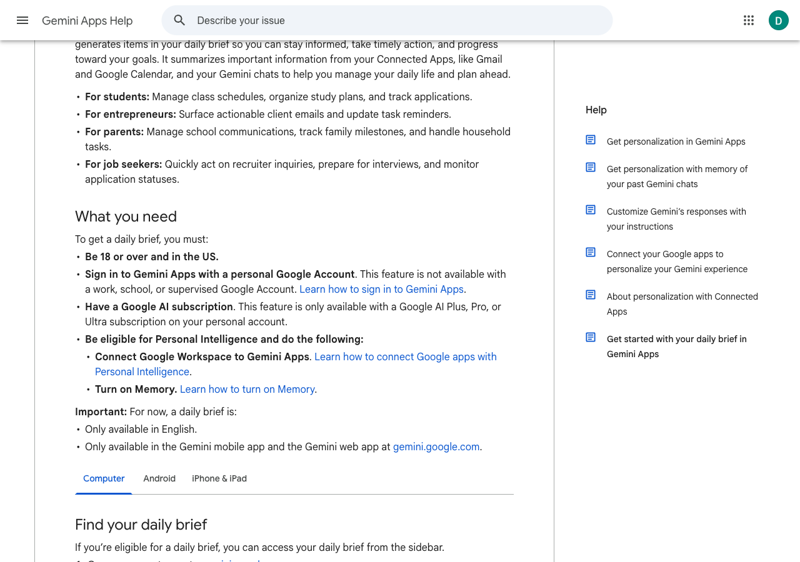Click the What you need heading
The height and width of the screenshot is (562, 800).
(126, 216)
